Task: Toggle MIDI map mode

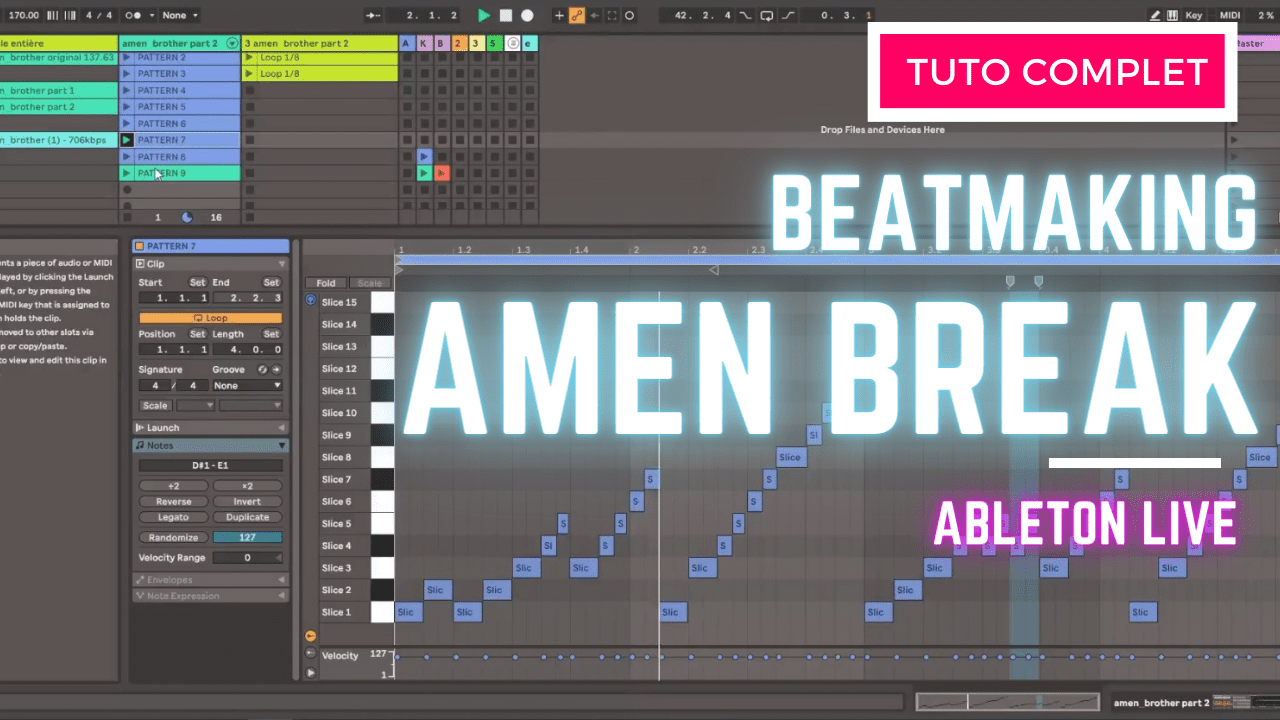Action: [1230, 16]
